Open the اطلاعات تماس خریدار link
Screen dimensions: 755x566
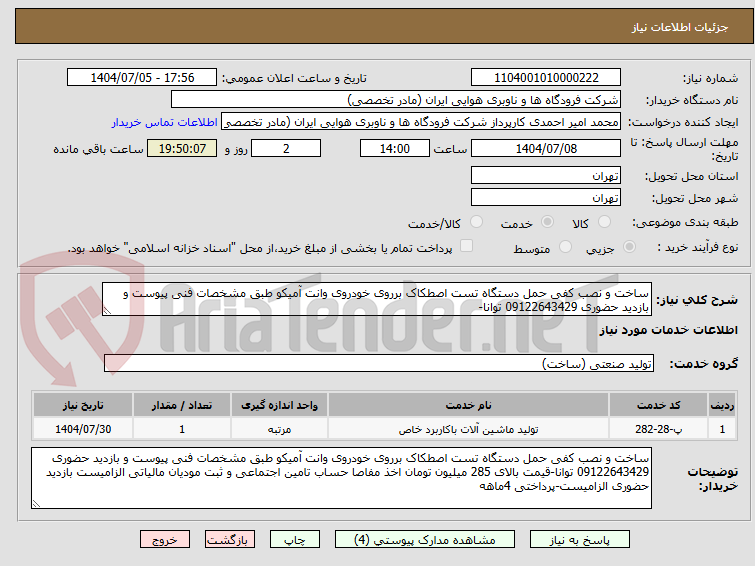point(165,123)
